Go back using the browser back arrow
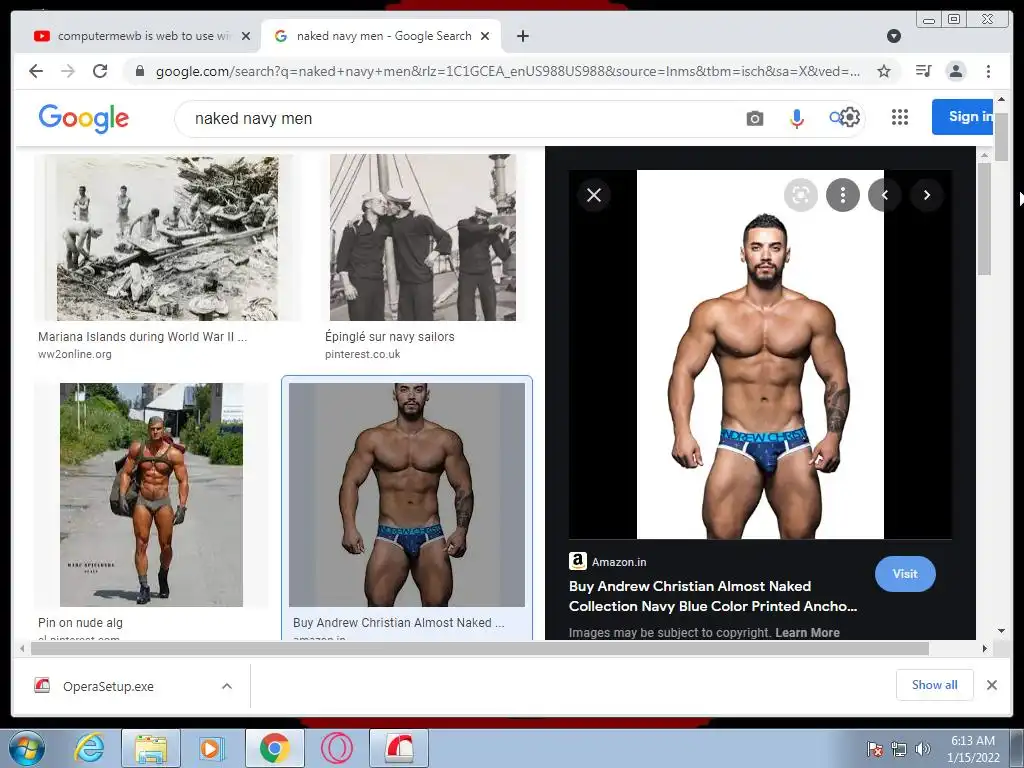Screen dimensions: 1024x768 pyautogui.click(x=36, y=71)
